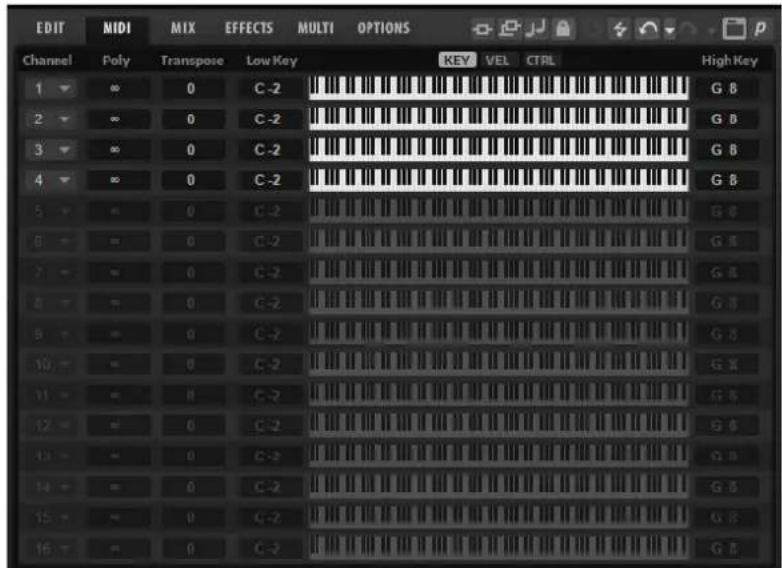Click the key range keyboard in row 3

(499, 149)
